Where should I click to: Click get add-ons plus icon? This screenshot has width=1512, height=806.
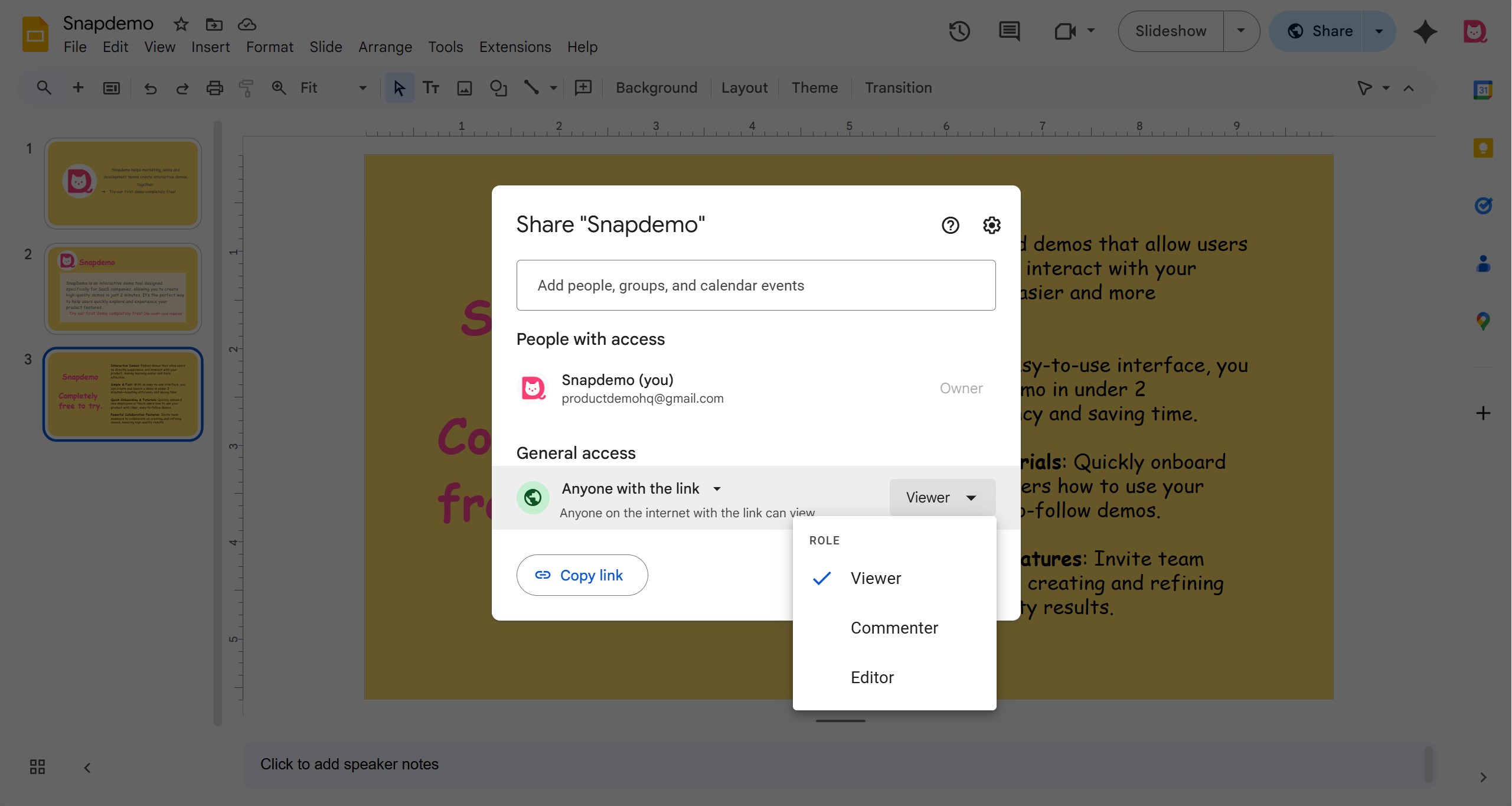(1483, 413)
